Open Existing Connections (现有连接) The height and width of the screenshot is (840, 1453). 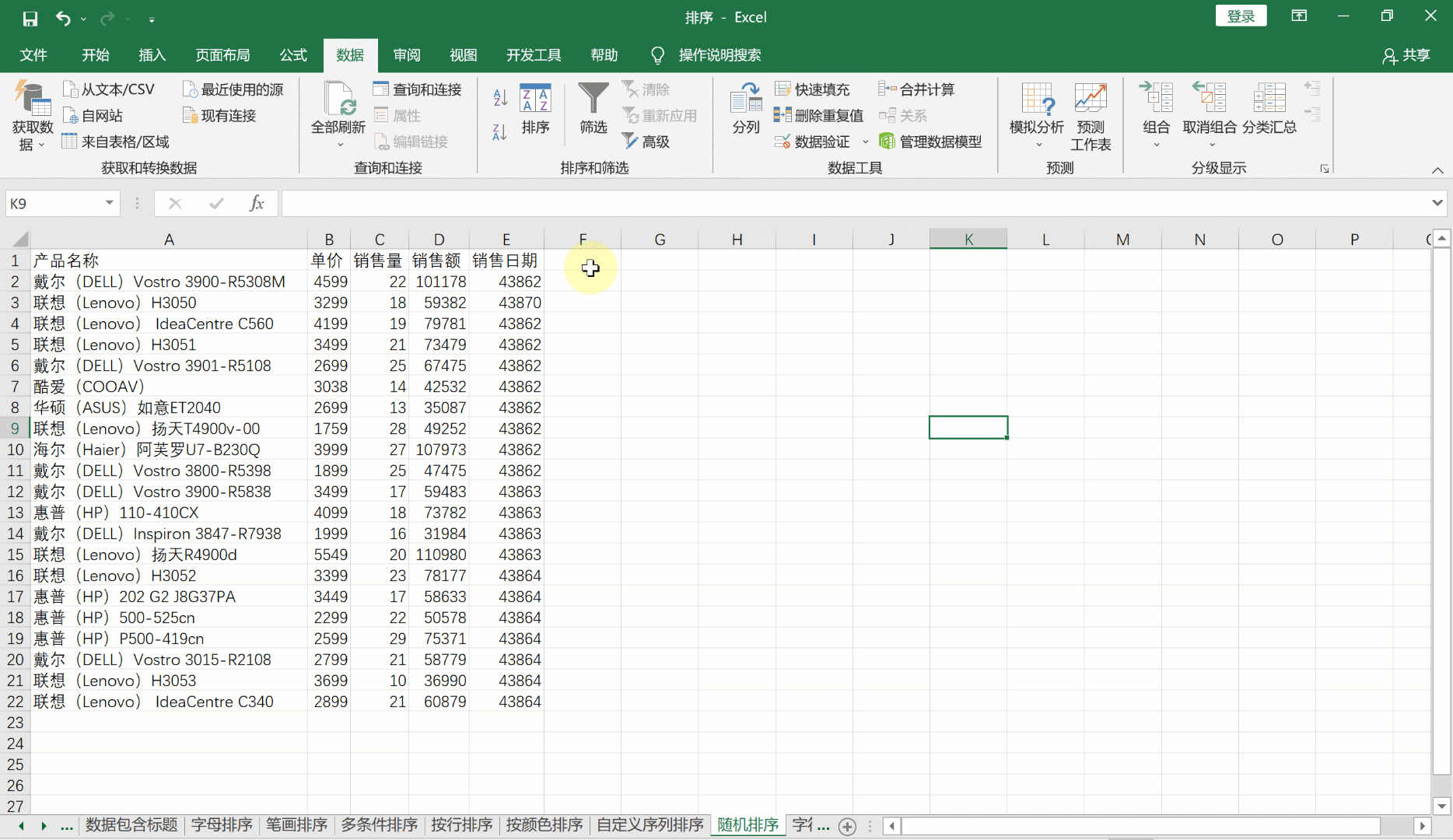219,116
